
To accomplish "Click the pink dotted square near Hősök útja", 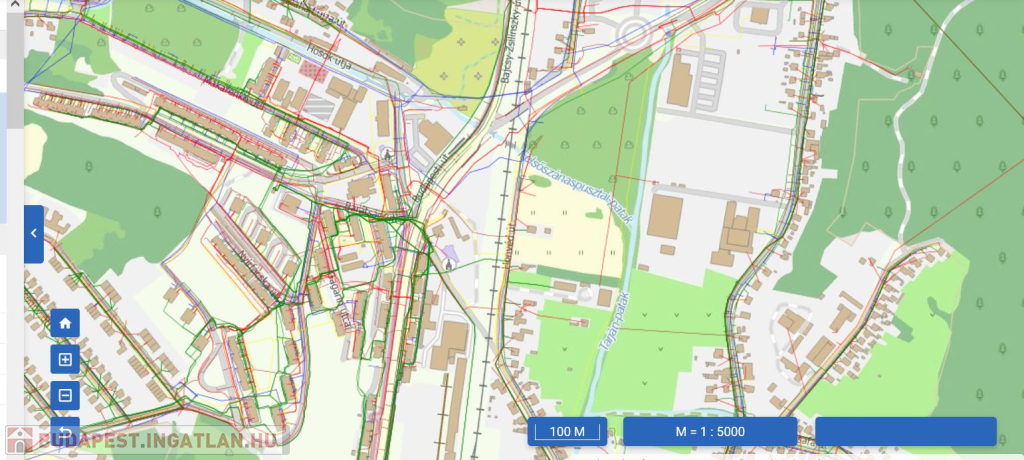I will click(x=312, y=70).
